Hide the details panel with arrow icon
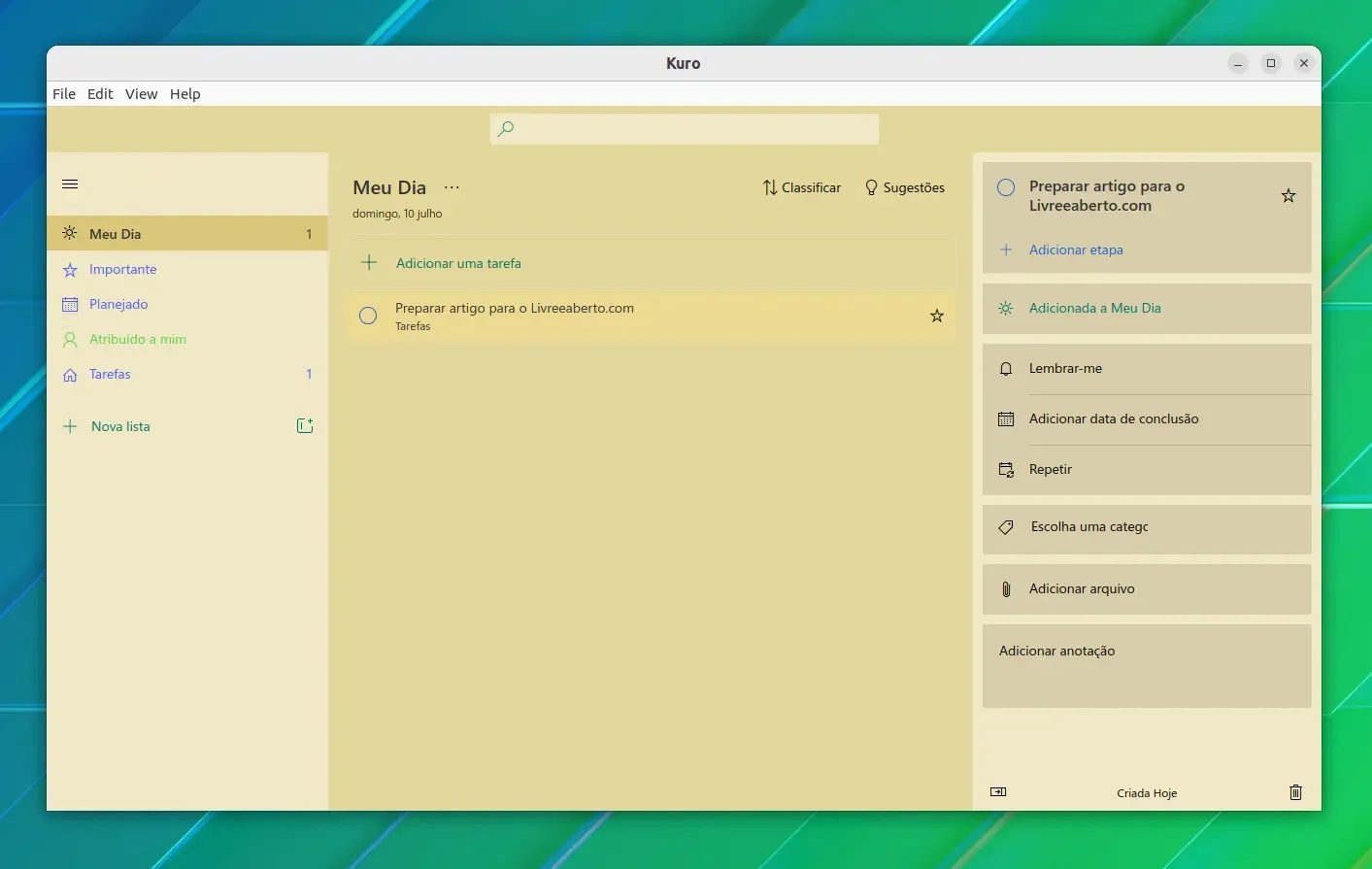Screen dimensions: 1372x869 998,792
